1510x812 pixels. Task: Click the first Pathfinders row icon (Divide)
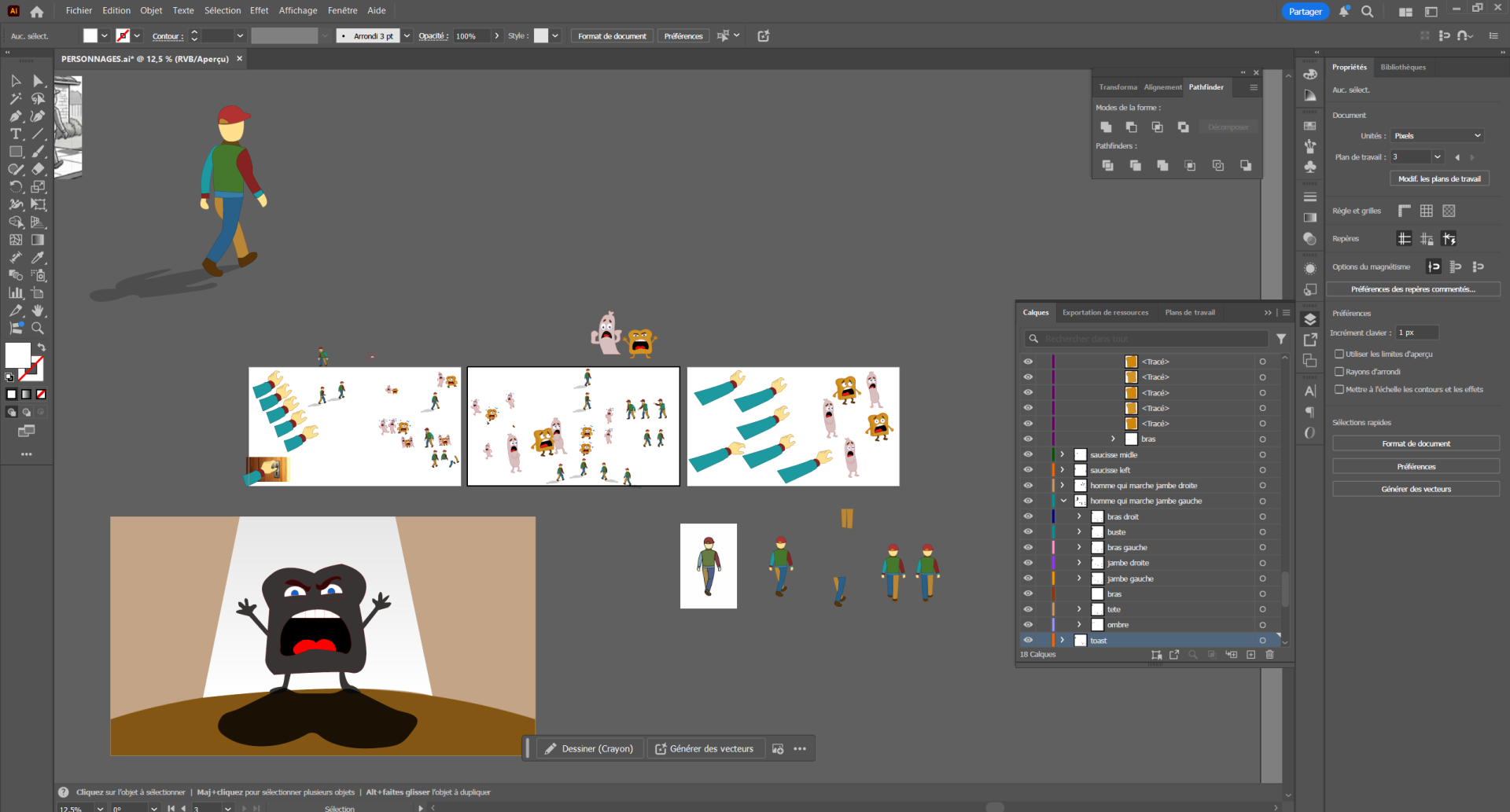point(1107,166)
